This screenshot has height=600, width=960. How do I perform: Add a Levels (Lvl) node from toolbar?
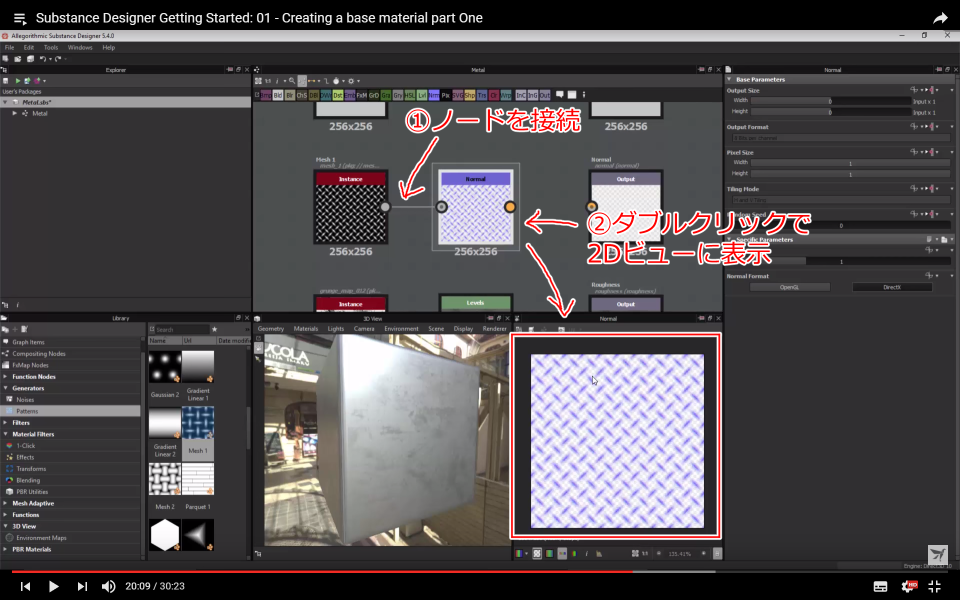[422, 96]
